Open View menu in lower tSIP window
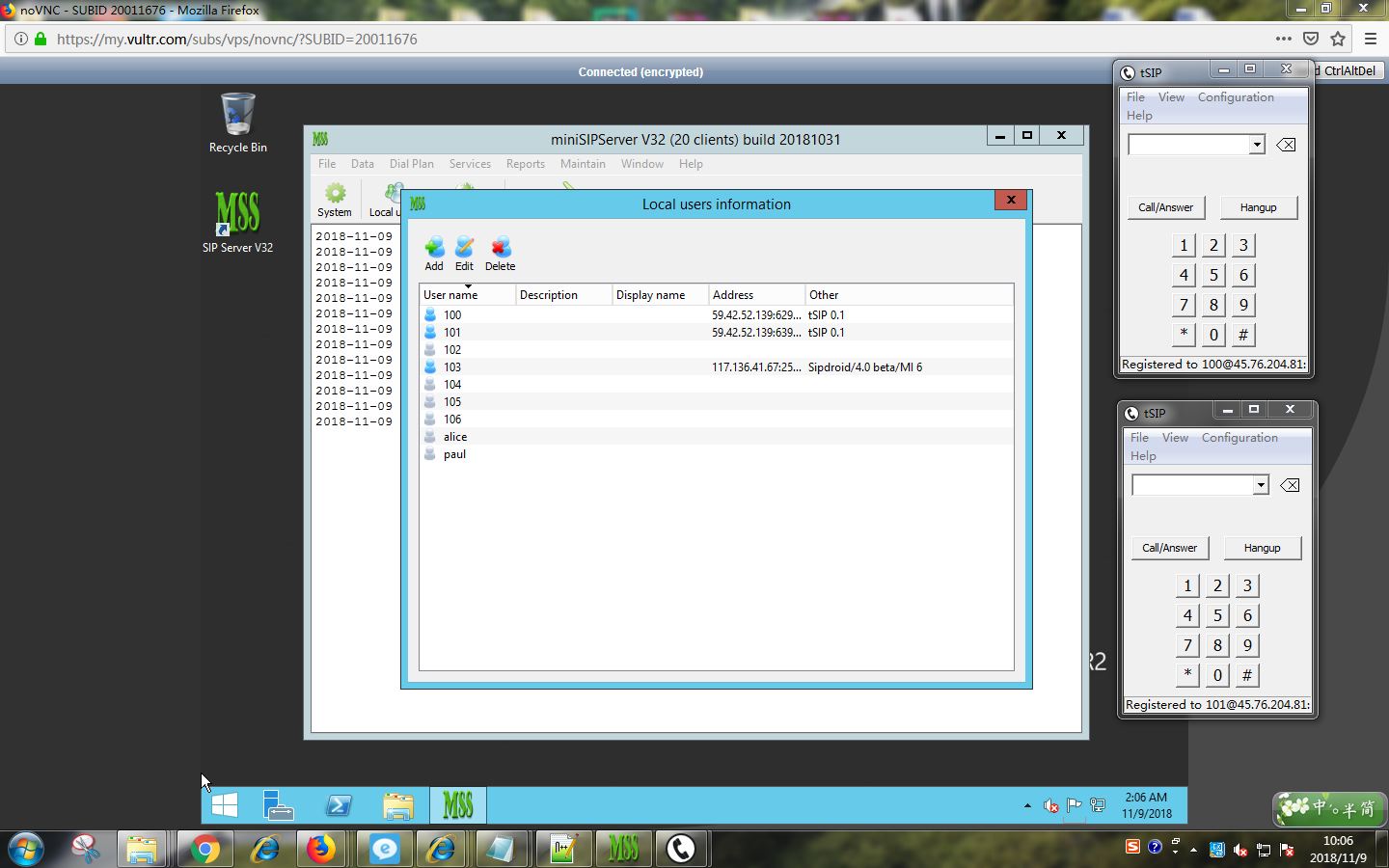Screen dimensions: 1389x868 pos(1175,438)
